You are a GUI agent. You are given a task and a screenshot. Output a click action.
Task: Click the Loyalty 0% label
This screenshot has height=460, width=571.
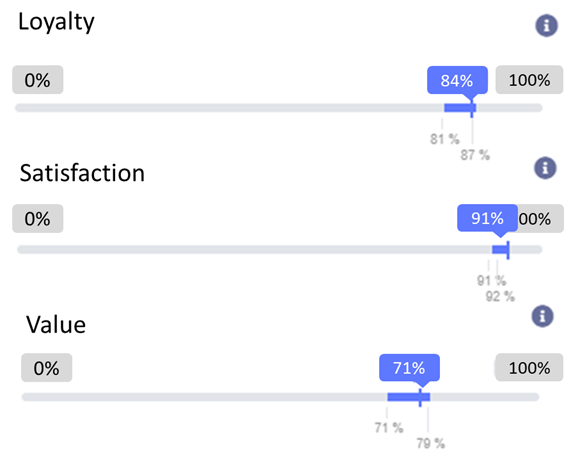click(38, 80)
